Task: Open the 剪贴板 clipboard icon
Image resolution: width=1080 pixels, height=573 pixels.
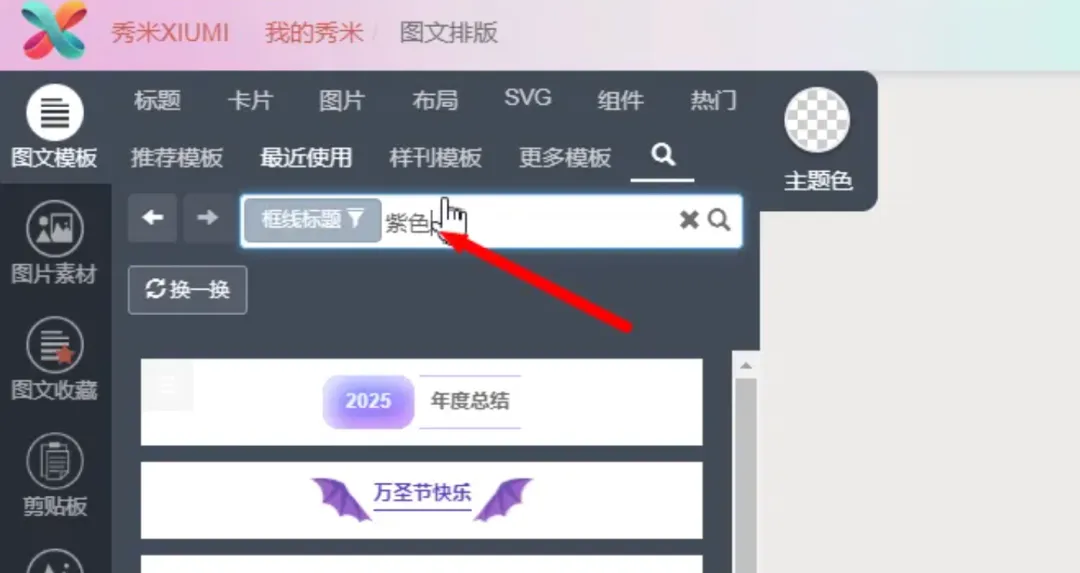Action: [x=54, y=461]
